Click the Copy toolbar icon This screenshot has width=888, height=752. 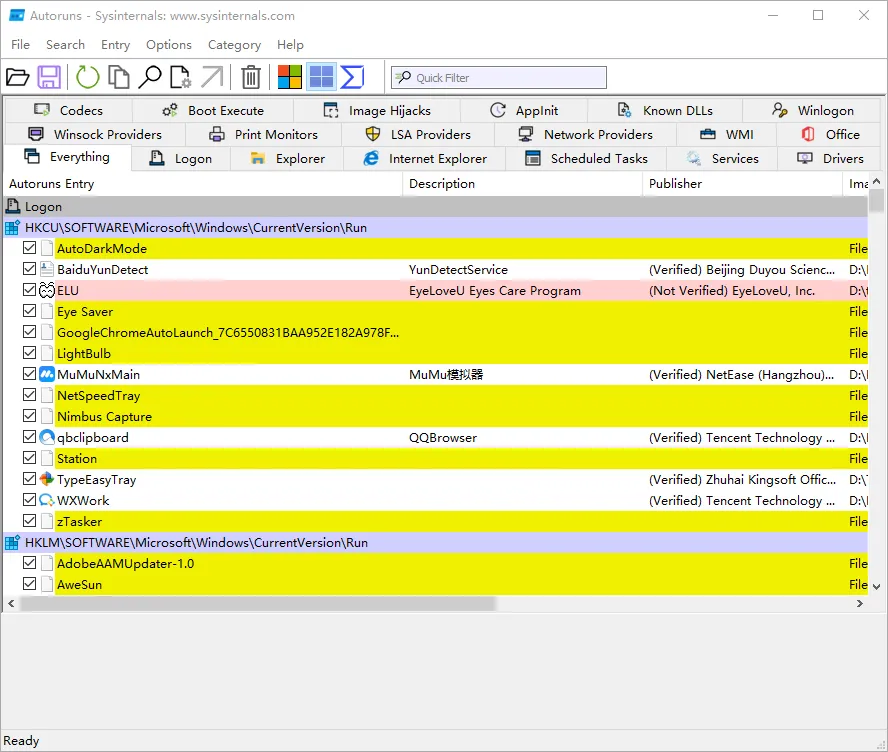coord(118,77)
